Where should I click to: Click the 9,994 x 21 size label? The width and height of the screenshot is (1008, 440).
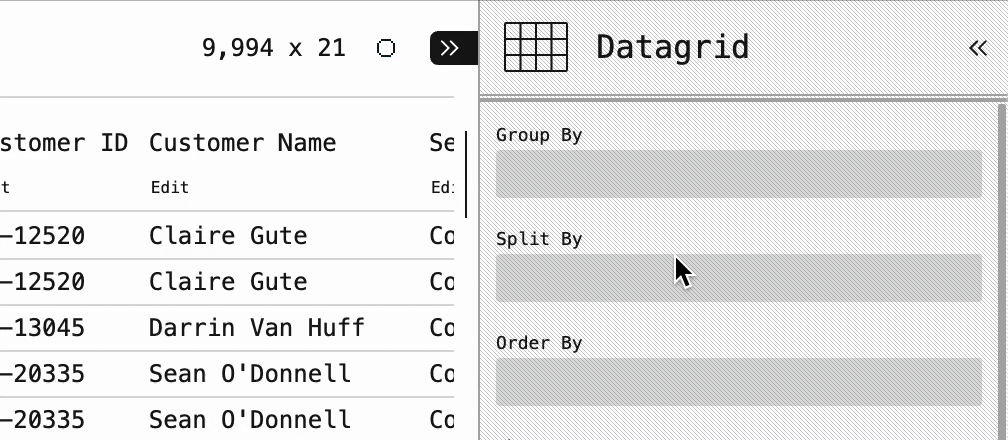click(x=274, y=48)
